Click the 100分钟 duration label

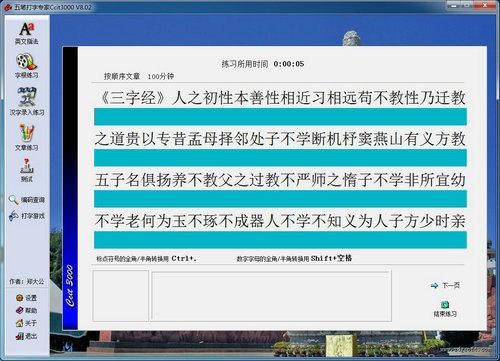(161, 76)
